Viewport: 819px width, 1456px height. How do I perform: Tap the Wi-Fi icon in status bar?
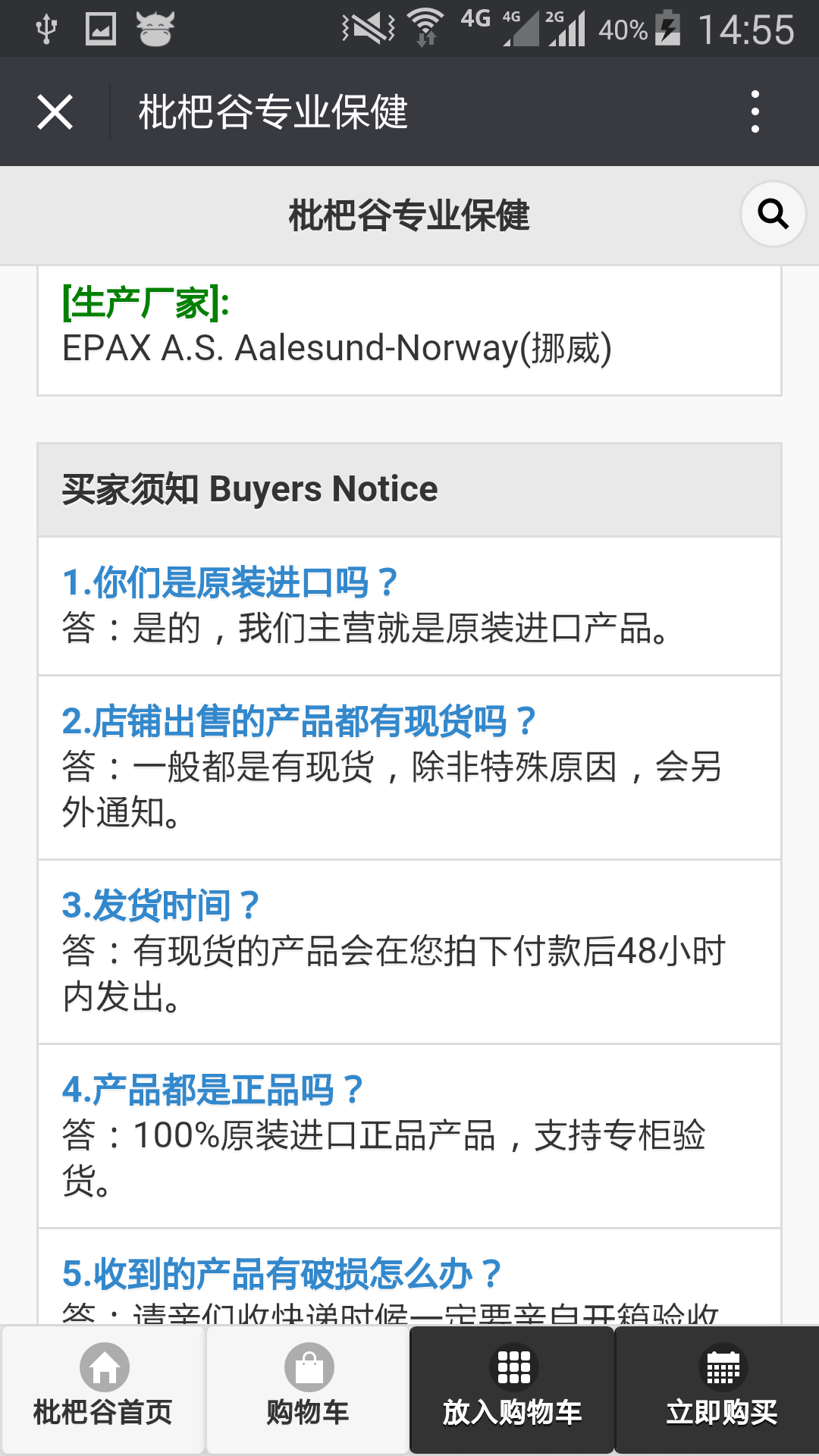tap(425, 29)
